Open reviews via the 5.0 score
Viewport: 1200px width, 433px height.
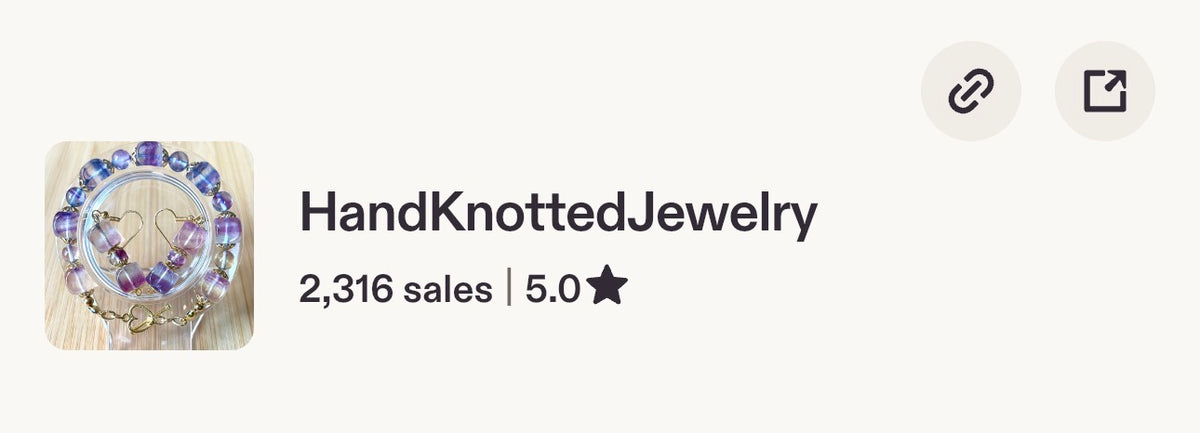click(x=553, y=290)
